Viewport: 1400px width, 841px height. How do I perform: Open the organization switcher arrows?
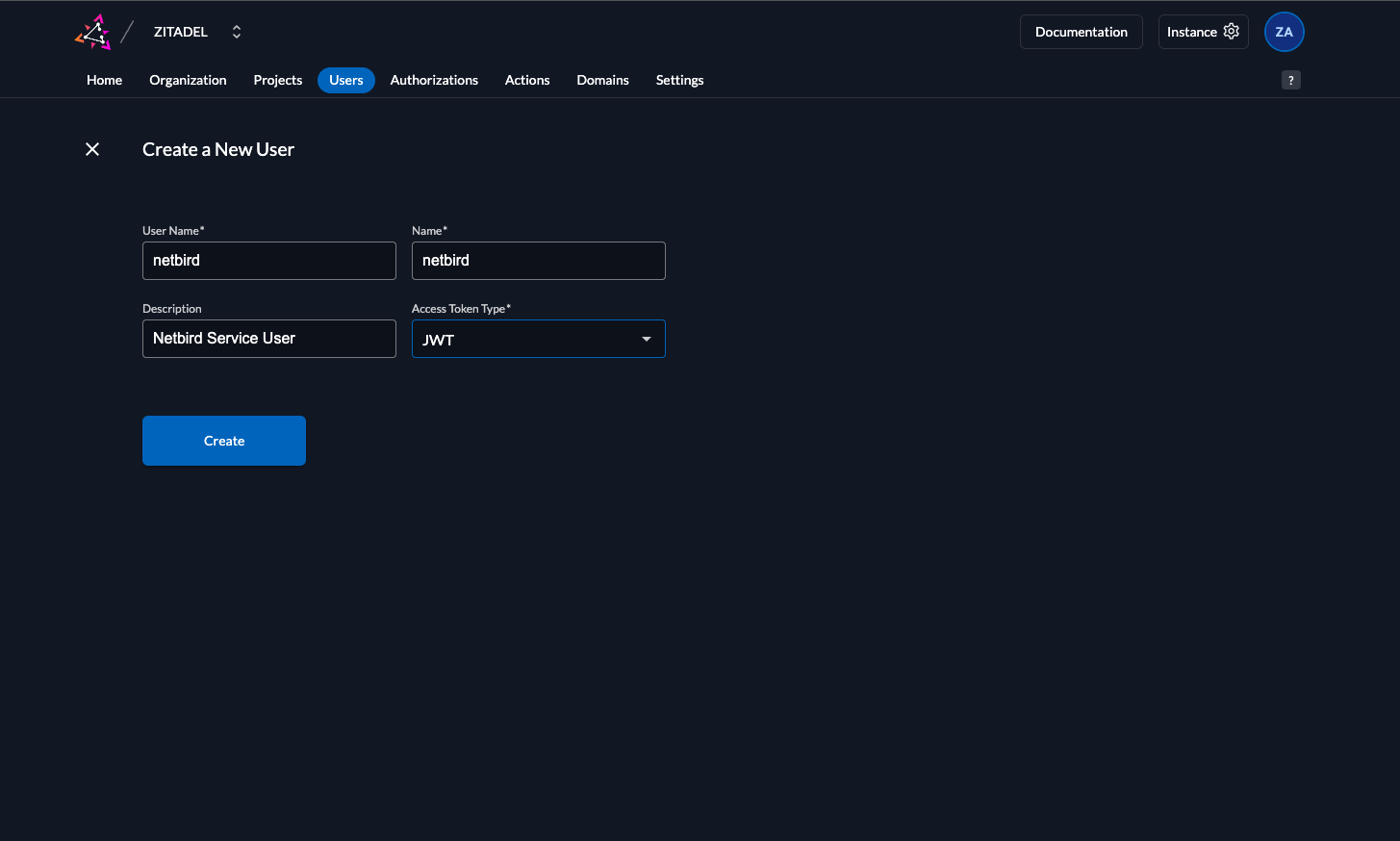click(x=237, y=32)
